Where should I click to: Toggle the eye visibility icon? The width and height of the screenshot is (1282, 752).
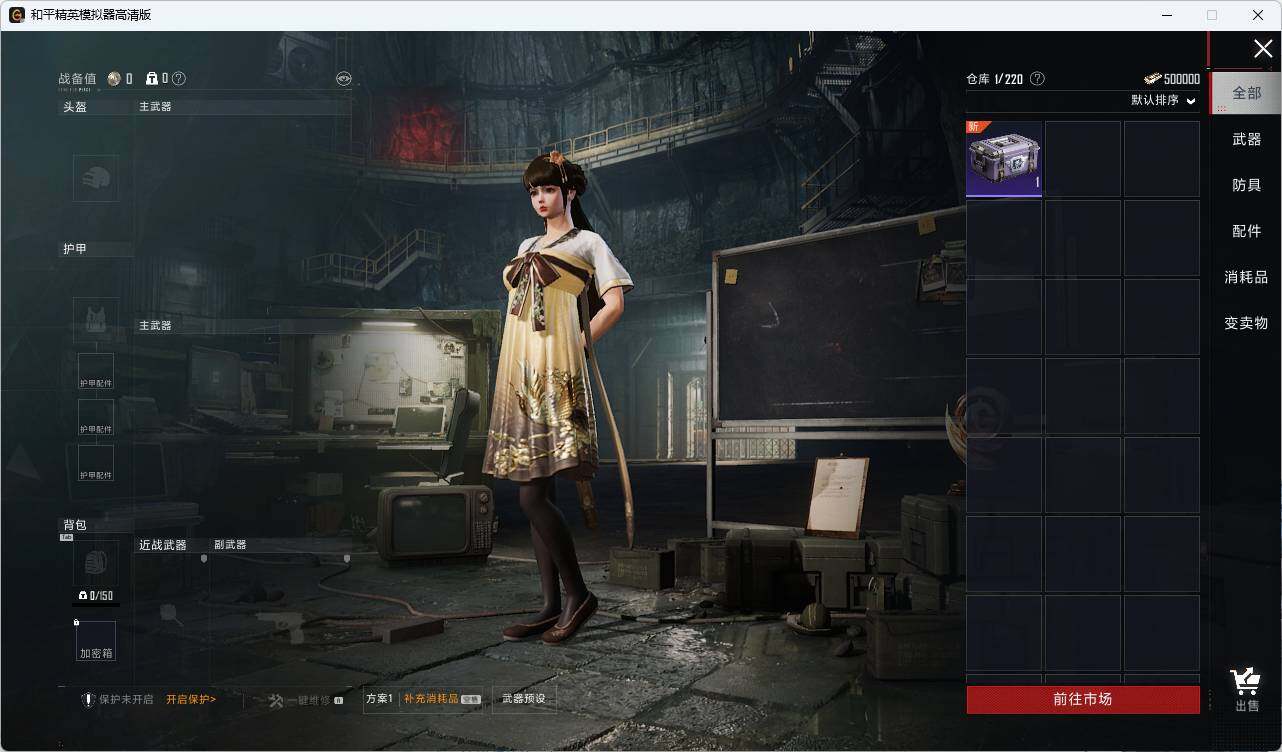coord(344,78)
